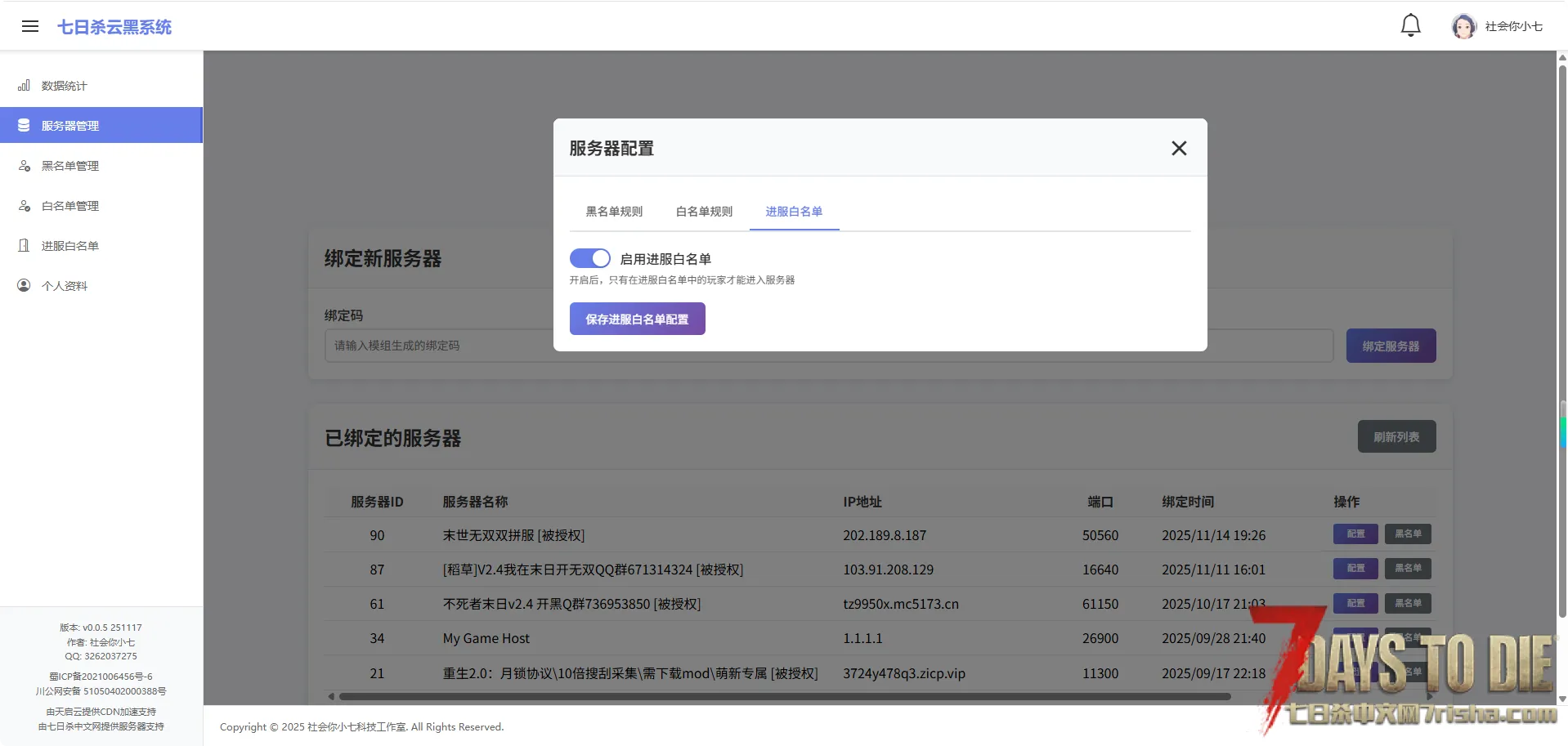Switch to the 白名单规则 tab
Image resolution: width=1568 pixels, height=746 pixels.
pos(704,212)
